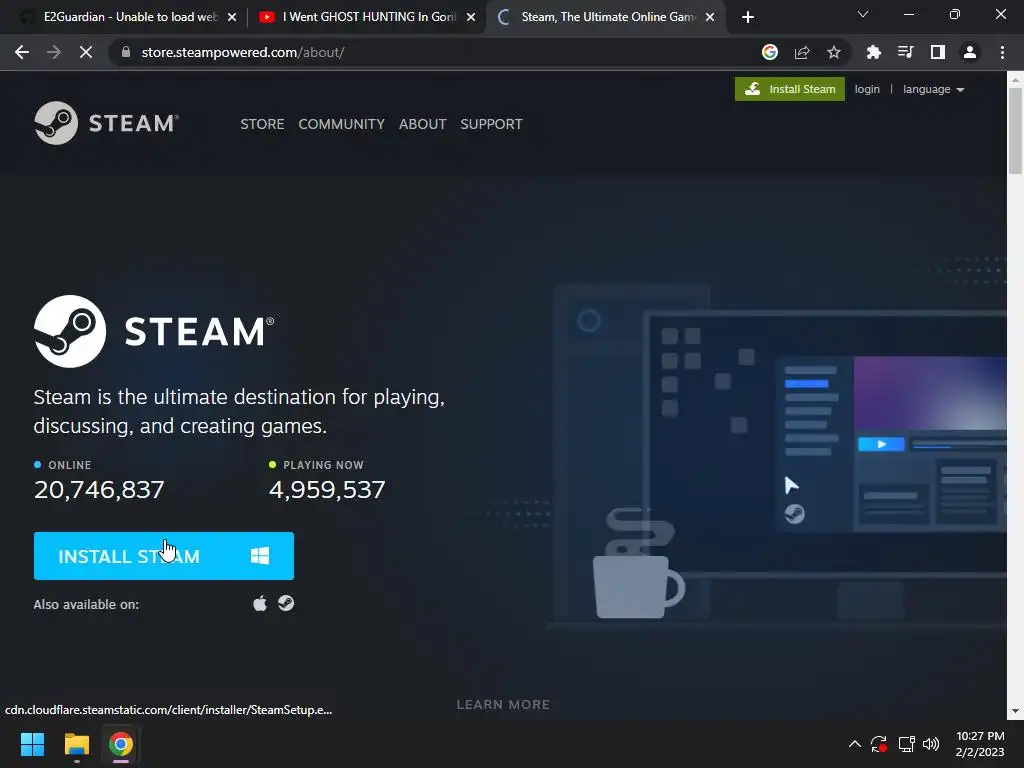Share this page via share icon
This screenshot has height=768, width=1024.
coord(802,52)
